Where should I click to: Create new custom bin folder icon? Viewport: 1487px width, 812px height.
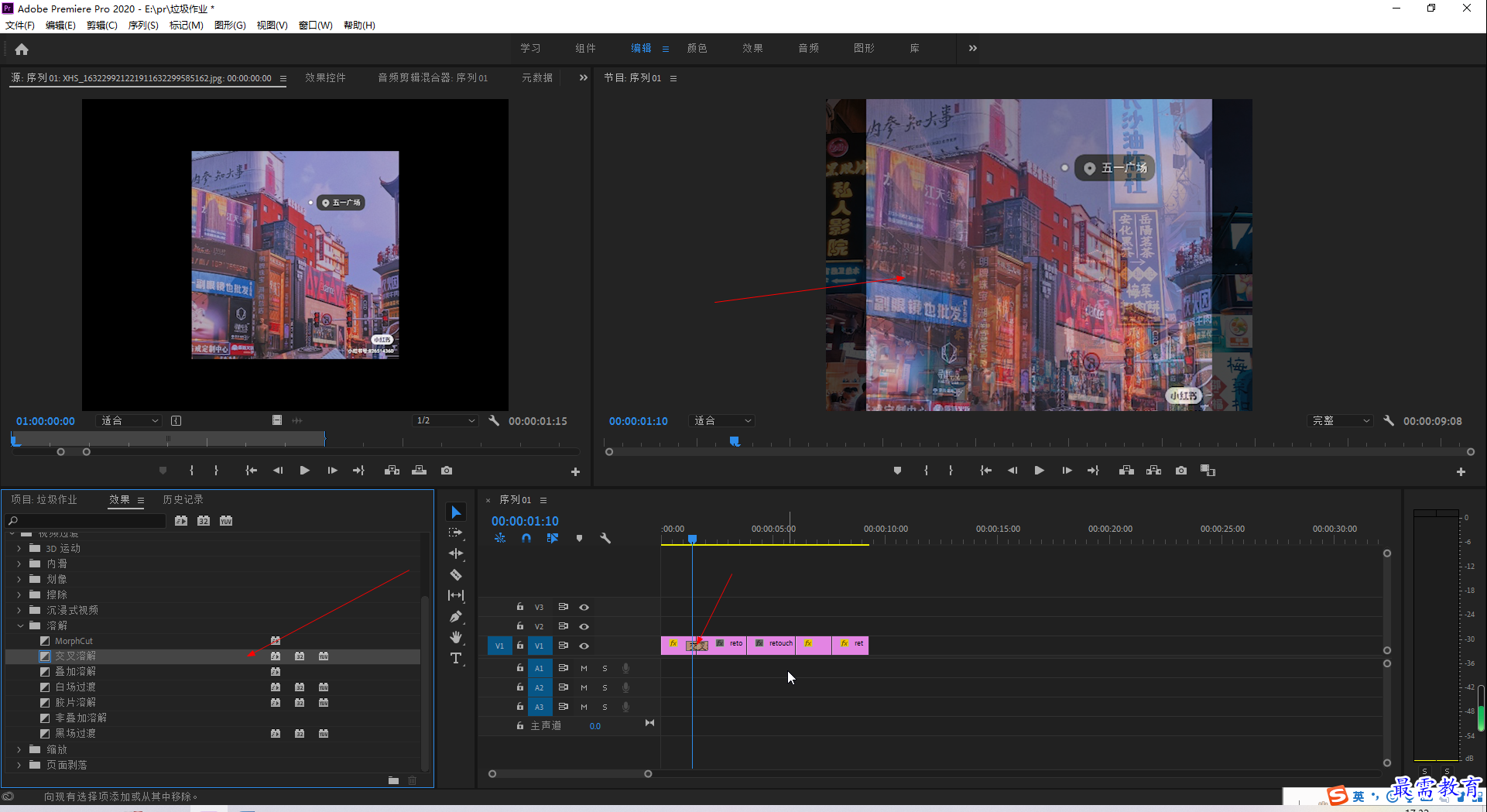click(393, 780)
